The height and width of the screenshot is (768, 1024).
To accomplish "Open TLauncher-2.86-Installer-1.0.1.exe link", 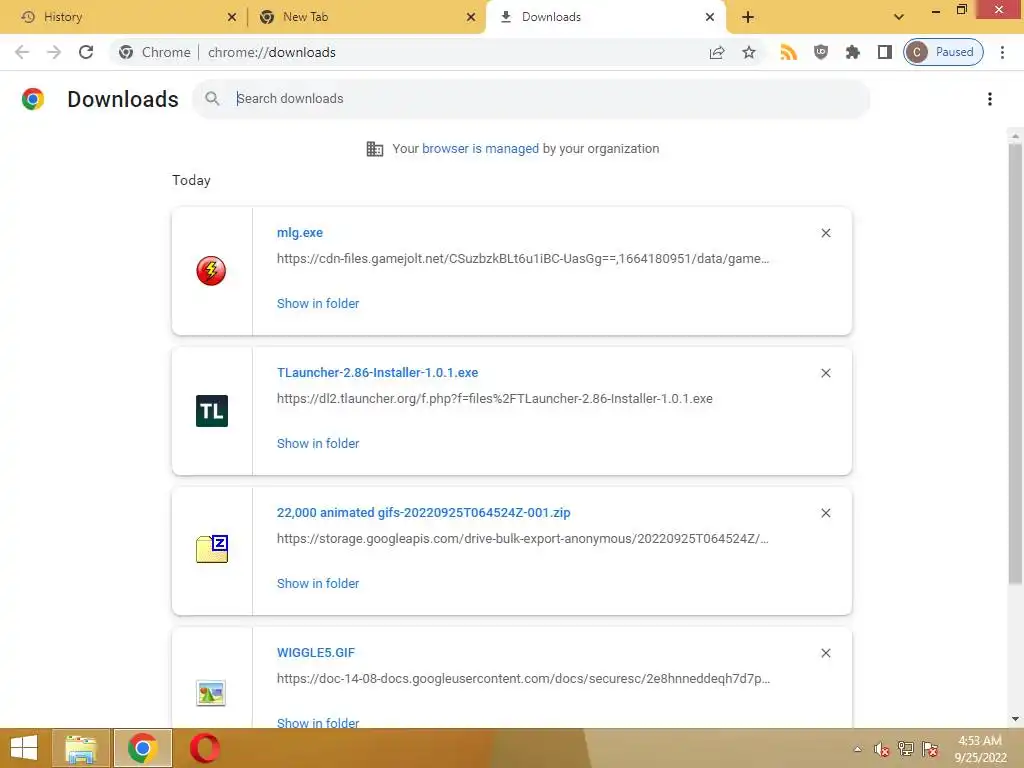I will coord(377,373).
